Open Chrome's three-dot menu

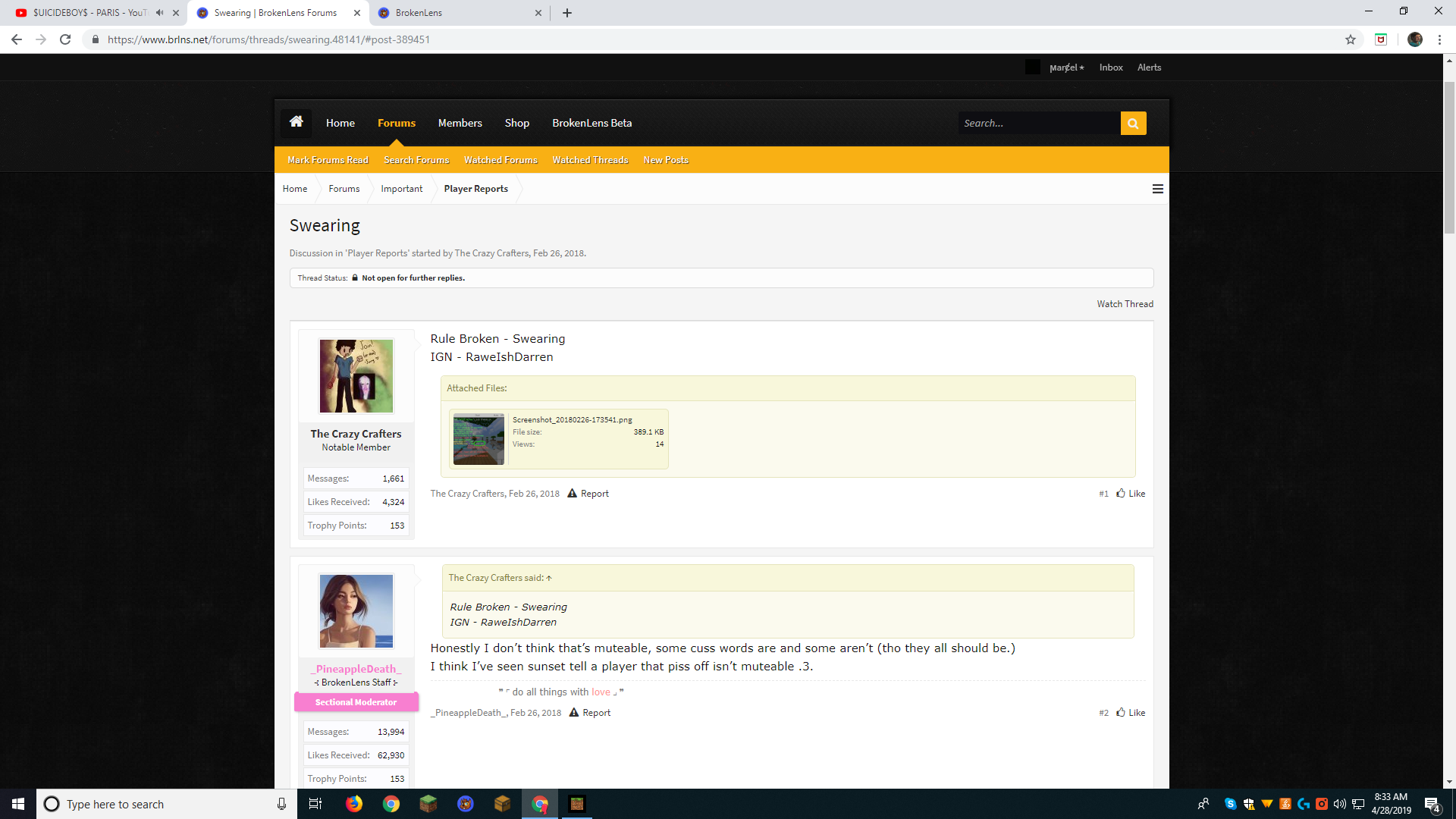1439,39
